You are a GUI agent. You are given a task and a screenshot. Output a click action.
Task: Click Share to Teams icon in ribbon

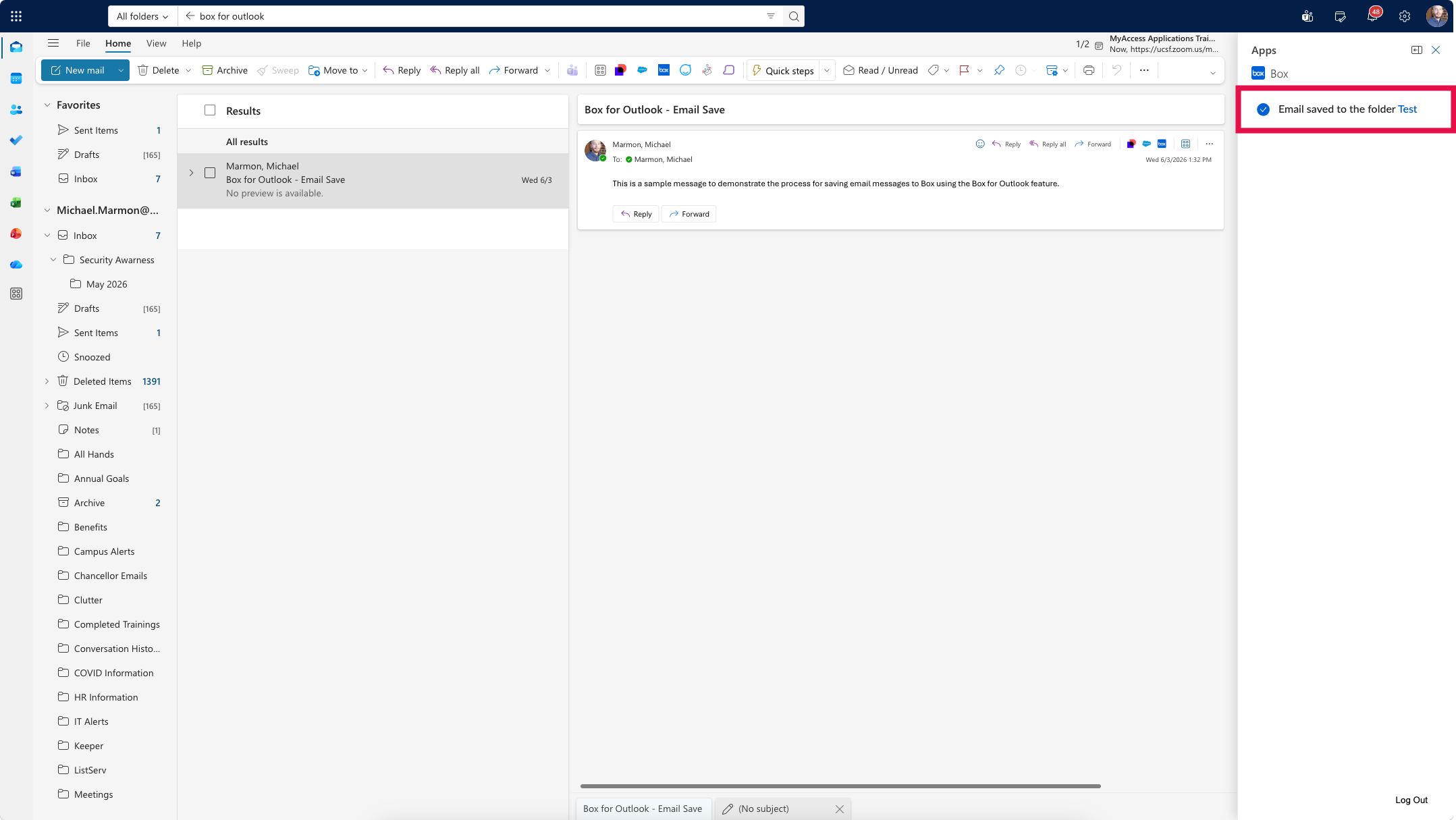[572, 70]
